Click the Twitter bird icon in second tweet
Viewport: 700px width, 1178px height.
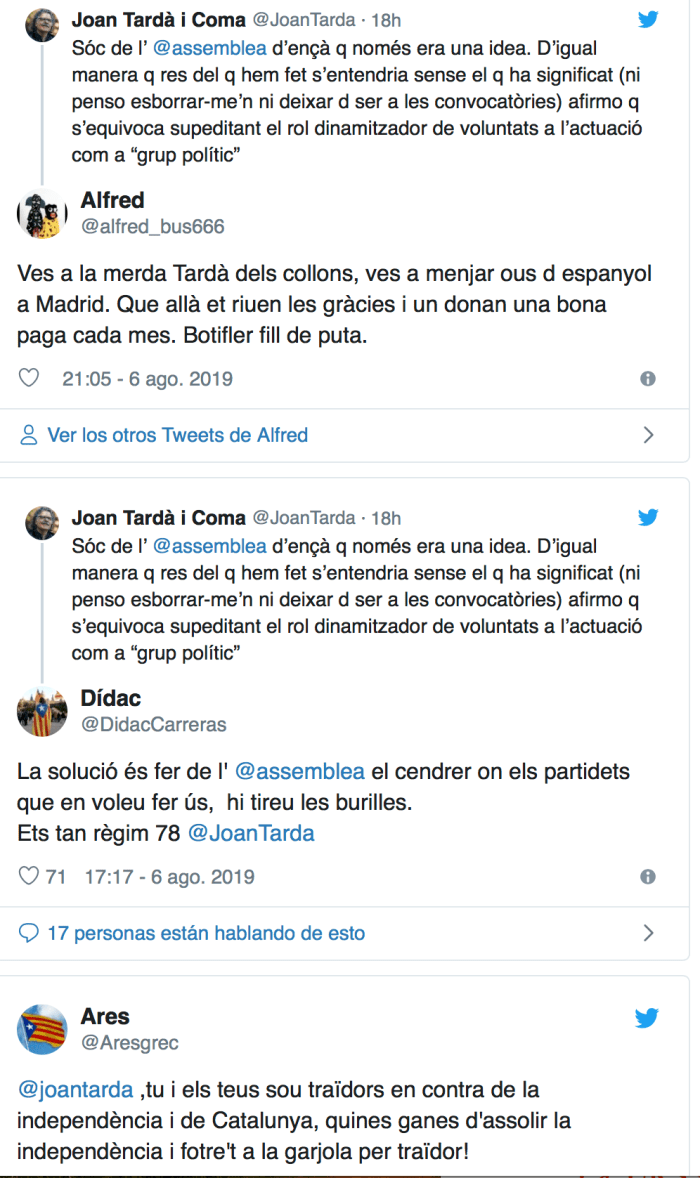coord(648,518)
